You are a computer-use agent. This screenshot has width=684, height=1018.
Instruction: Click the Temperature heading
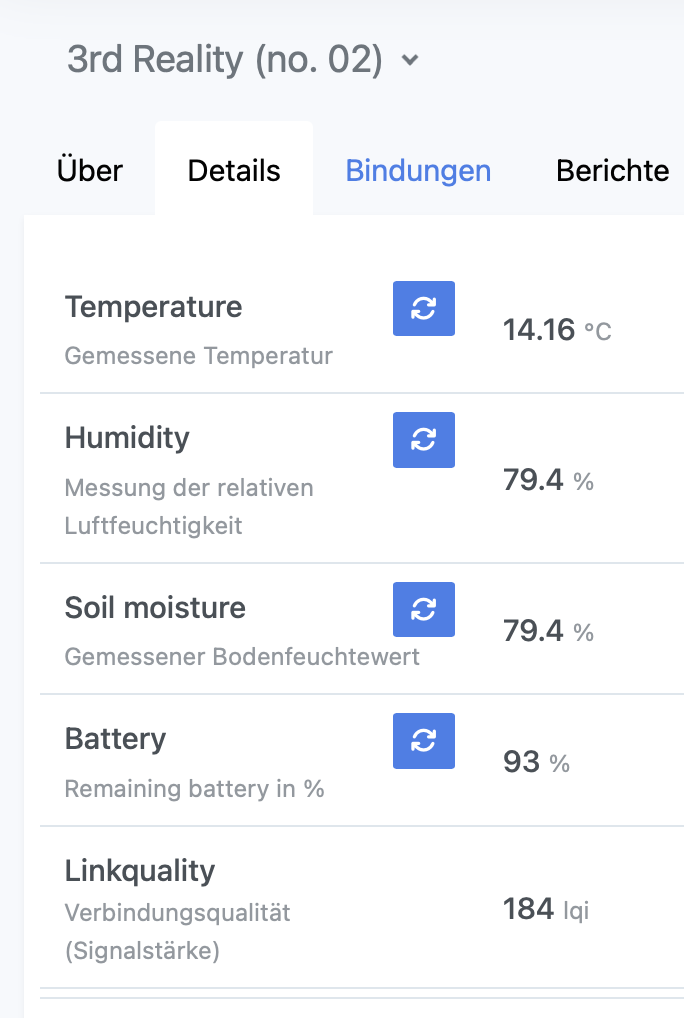click(153, 307)
